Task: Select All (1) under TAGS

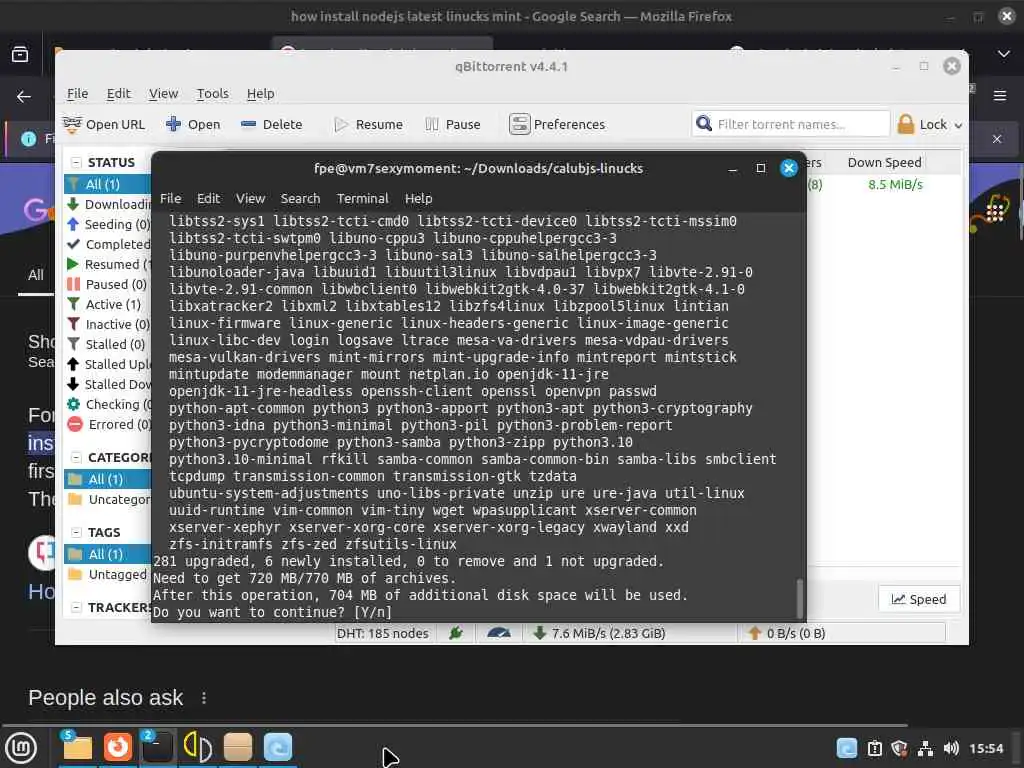Action: 108,554
